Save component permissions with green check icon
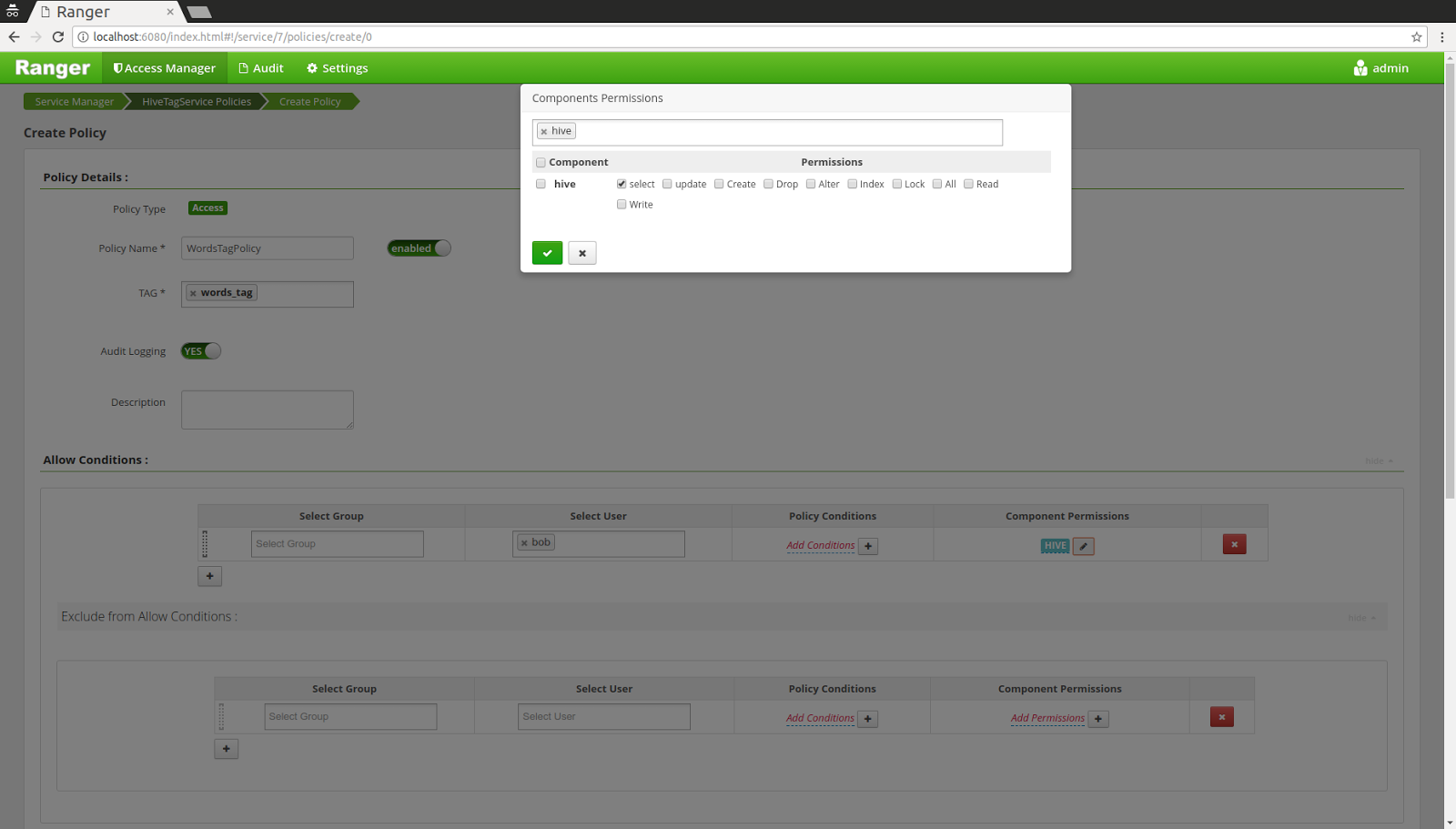1456x829 pixels. (x=547, y=252)
